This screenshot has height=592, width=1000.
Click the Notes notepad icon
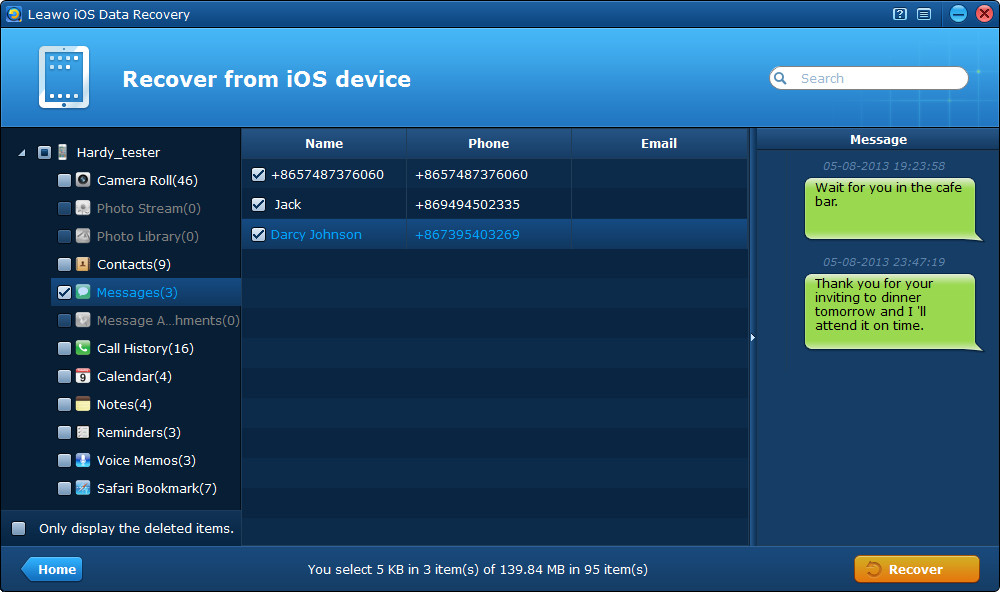(x=83, y=404)
